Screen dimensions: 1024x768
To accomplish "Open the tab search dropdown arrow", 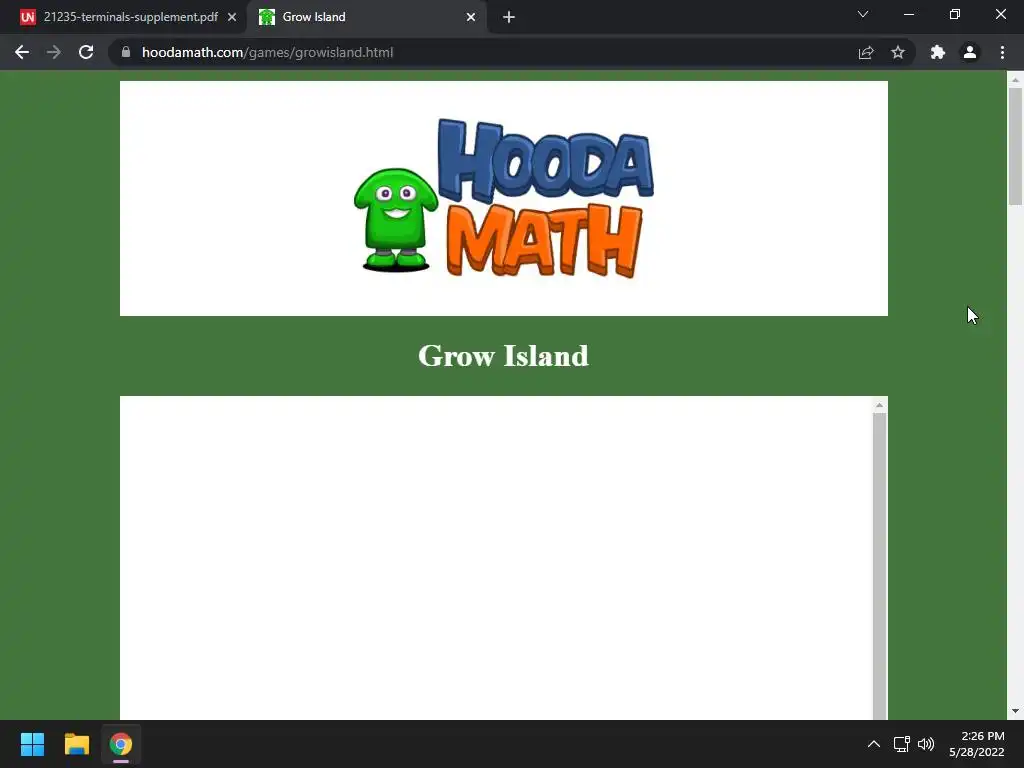I will pyautogui.click(x=863, y=14).
